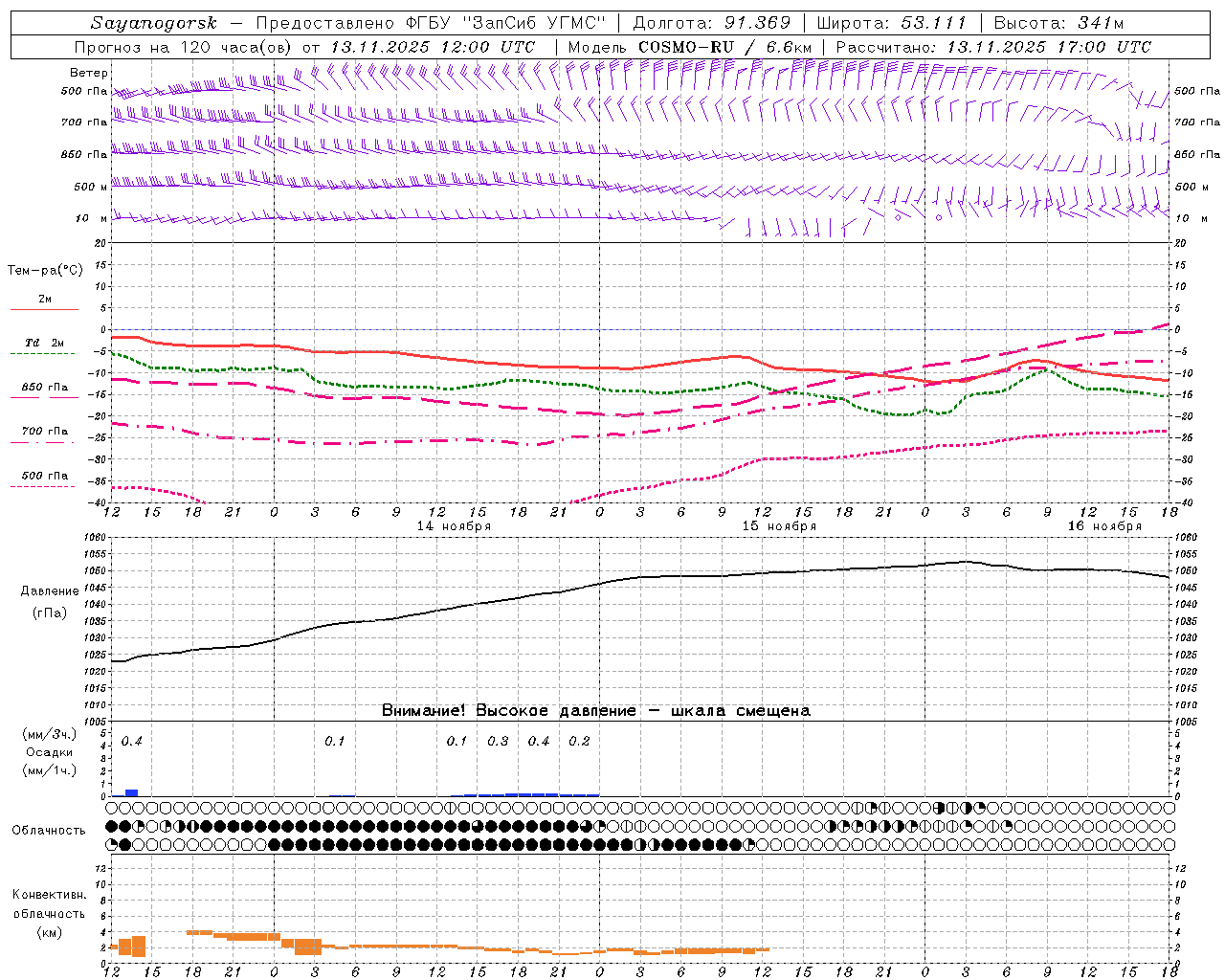Viewport: 1225px width, 980px height.
Task: Click the tall blue precipitation bar
Action: (x=132, y=792)
